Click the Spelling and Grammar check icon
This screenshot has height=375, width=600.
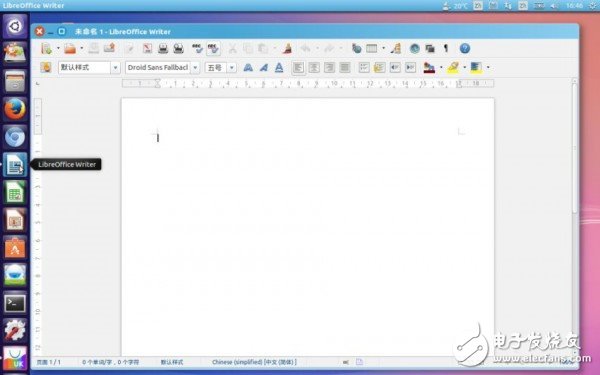[197, 49]
